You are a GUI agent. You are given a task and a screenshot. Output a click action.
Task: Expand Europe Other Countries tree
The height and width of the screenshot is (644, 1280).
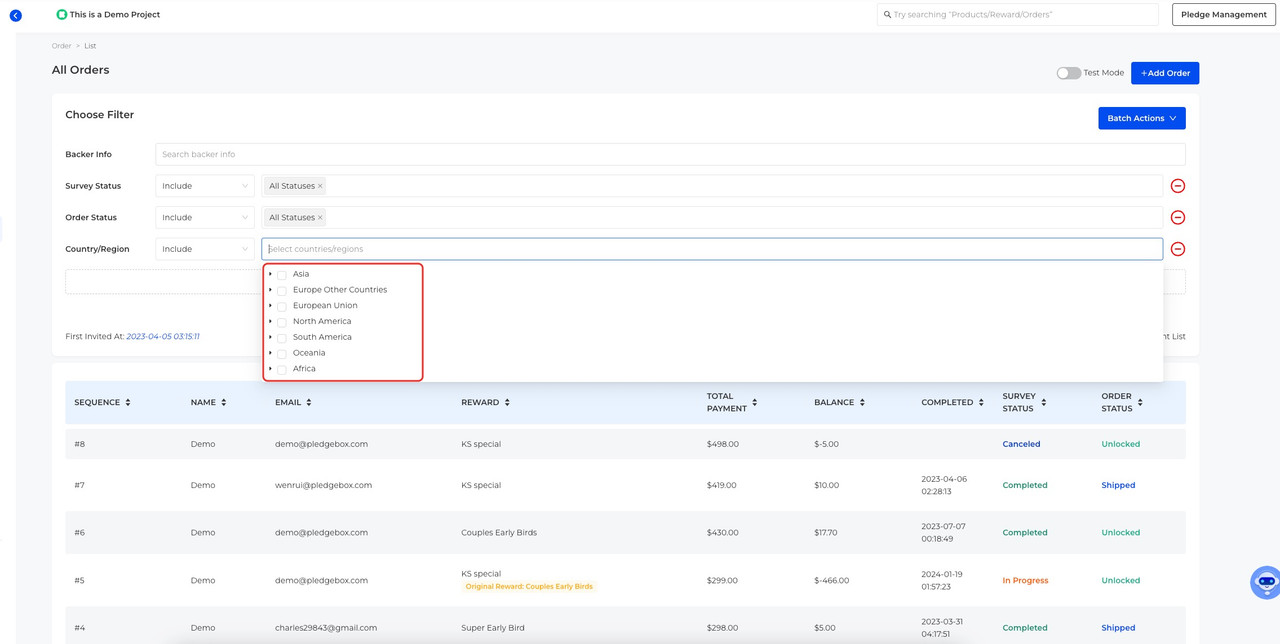(x=270, y=290)
